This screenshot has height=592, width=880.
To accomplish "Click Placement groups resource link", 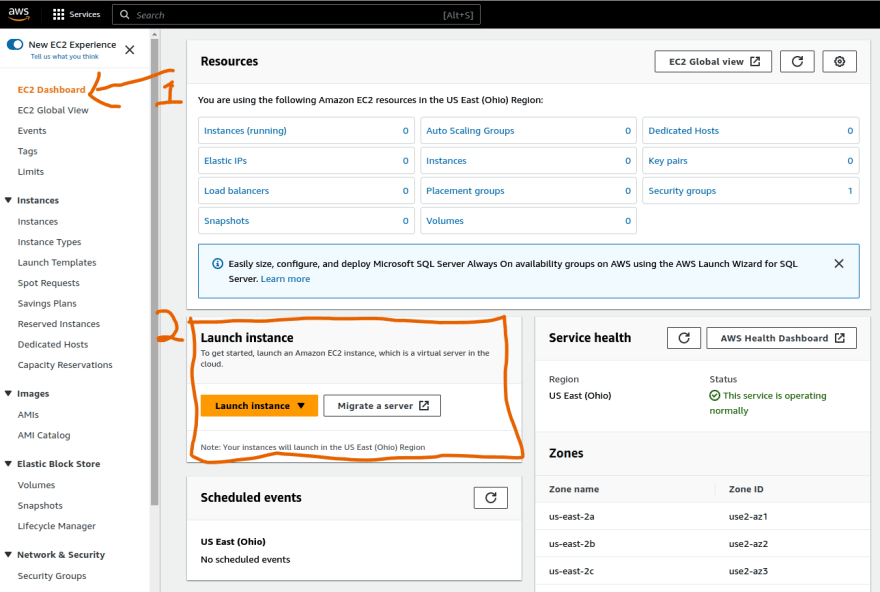I will coord(465,191).
